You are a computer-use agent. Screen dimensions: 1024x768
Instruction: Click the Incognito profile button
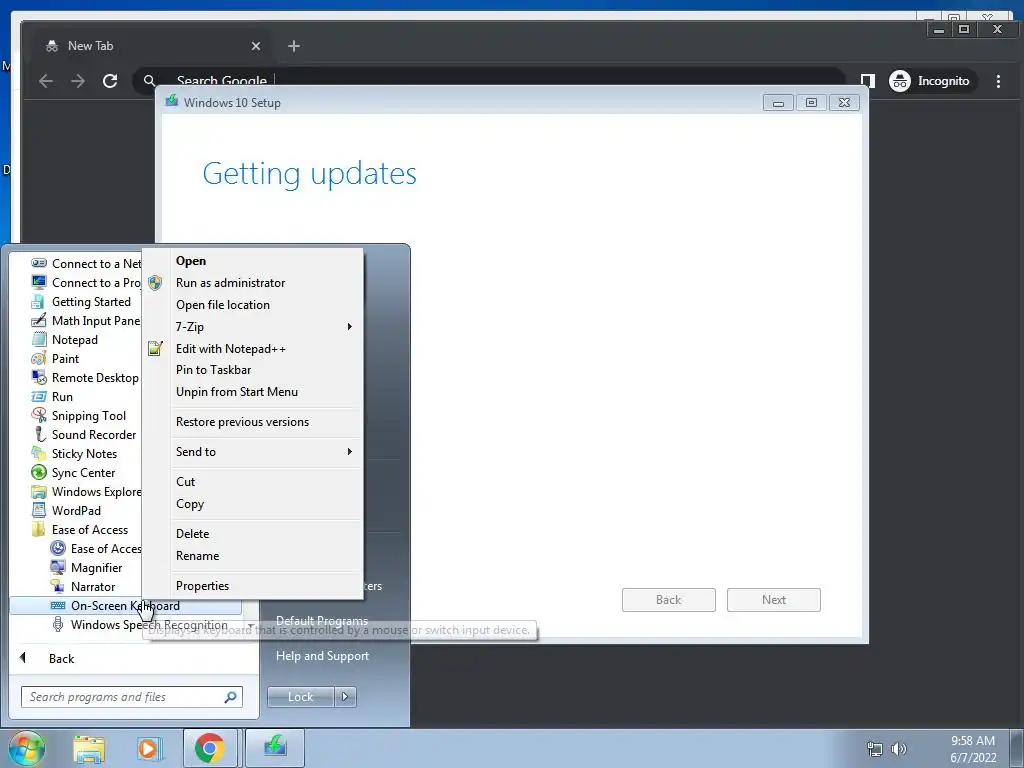click(x=932, y=81)
